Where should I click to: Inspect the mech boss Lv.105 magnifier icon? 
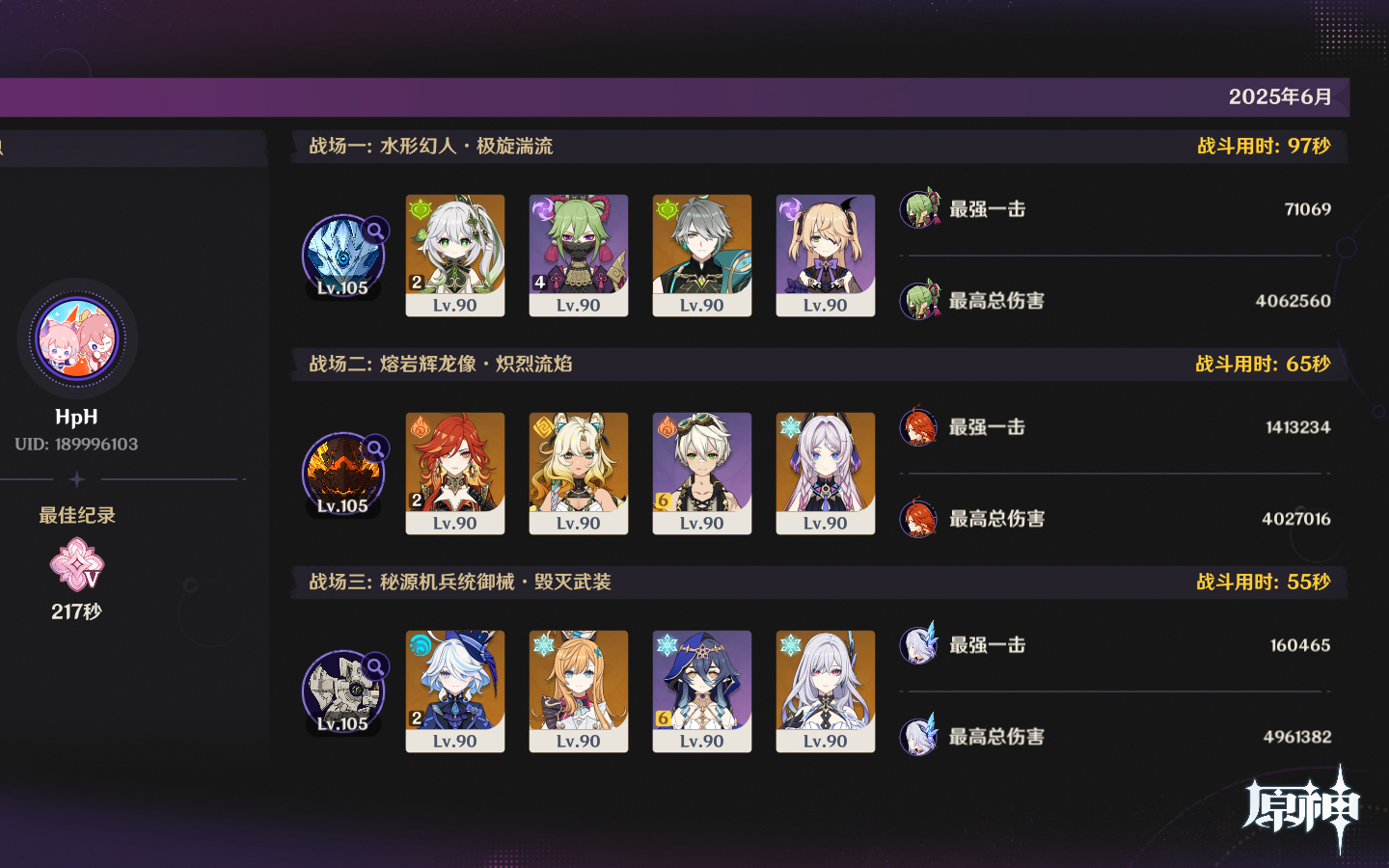(375, 666)
